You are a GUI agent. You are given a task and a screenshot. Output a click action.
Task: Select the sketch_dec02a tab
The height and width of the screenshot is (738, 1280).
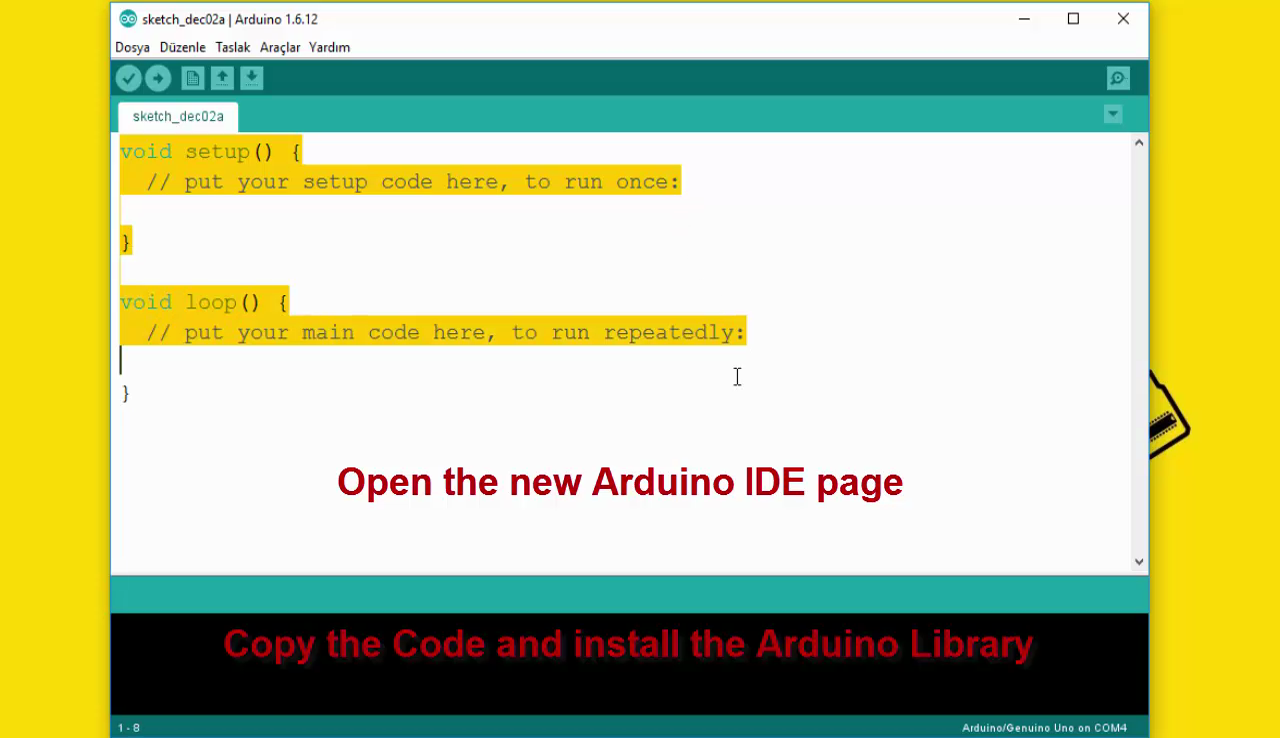click(x=177, y=116)
